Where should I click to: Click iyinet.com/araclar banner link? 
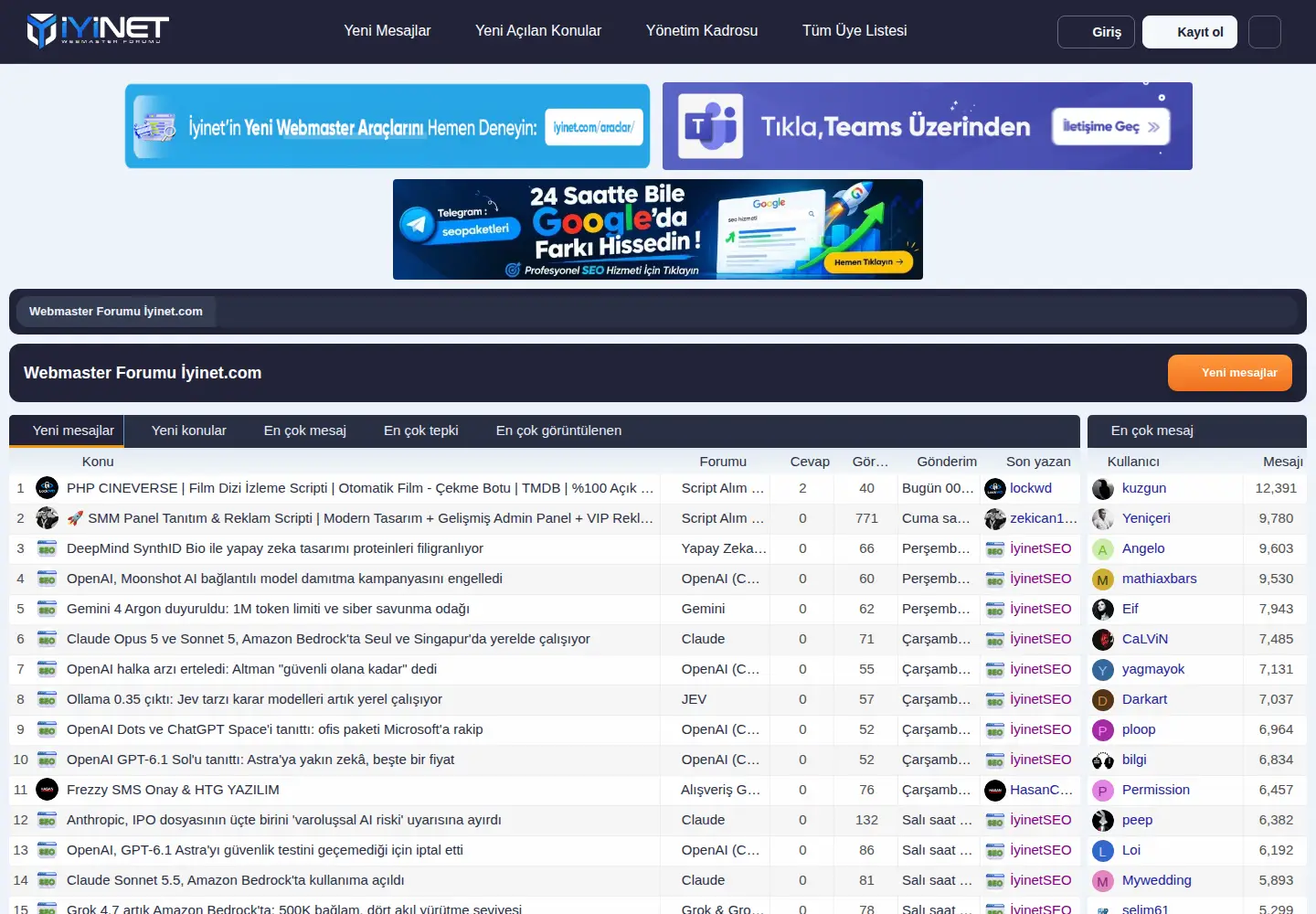pyautogui.click(x=594, y=127)
